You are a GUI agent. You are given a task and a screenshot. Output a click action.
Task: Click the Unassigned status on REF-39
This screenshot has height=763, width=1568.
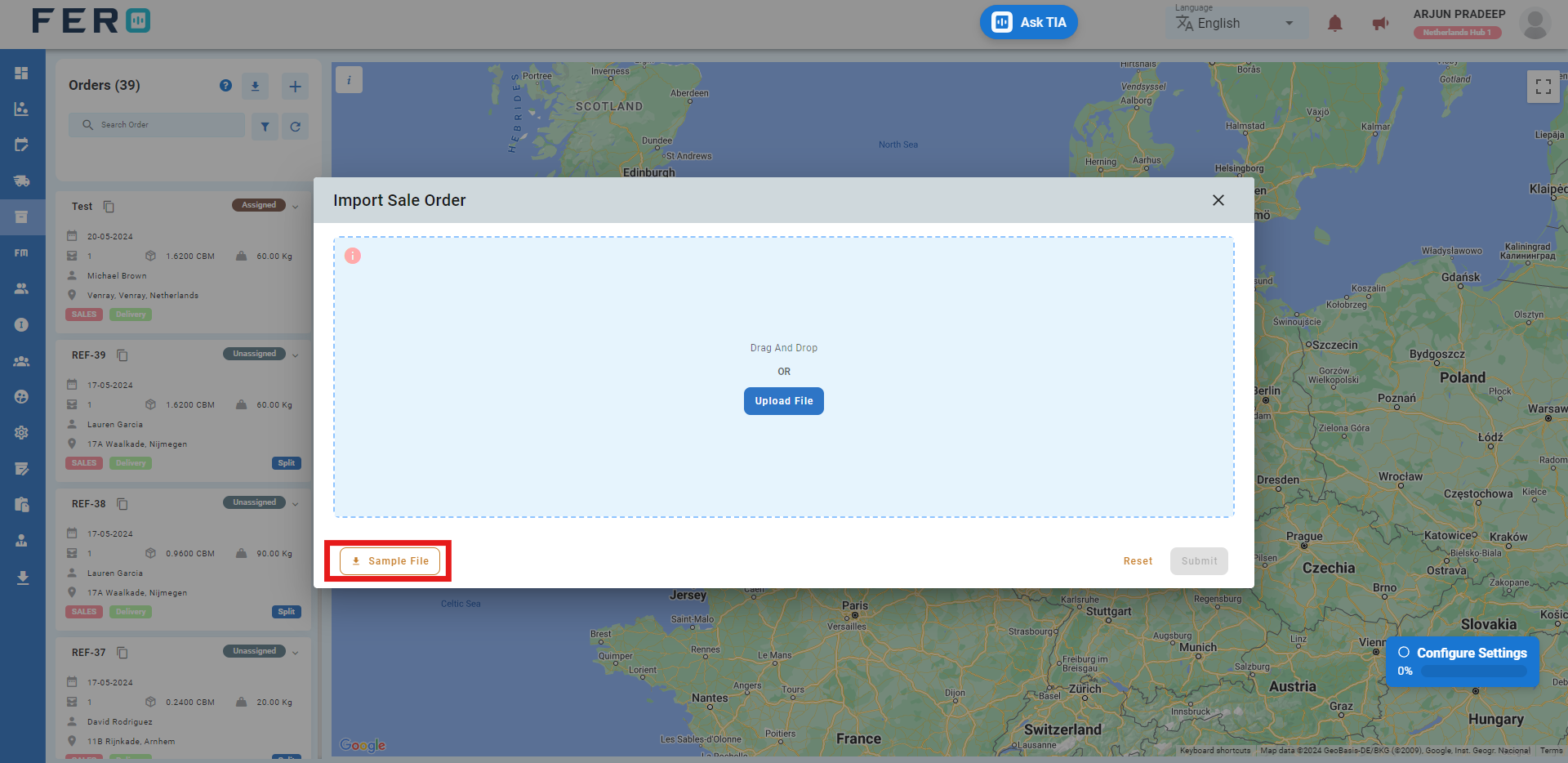click(254, 354)
